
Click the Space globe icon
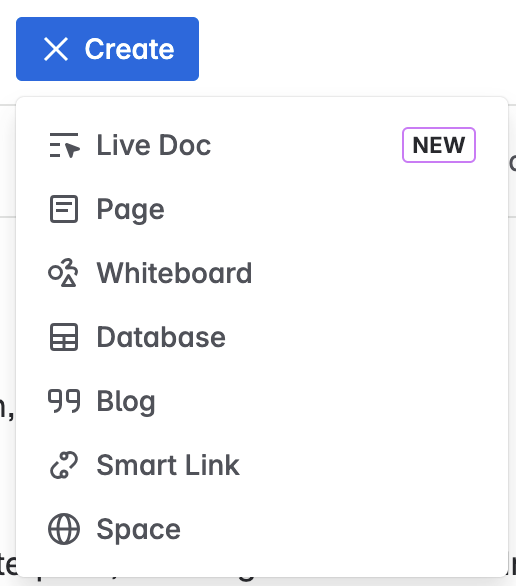[64, 529]
